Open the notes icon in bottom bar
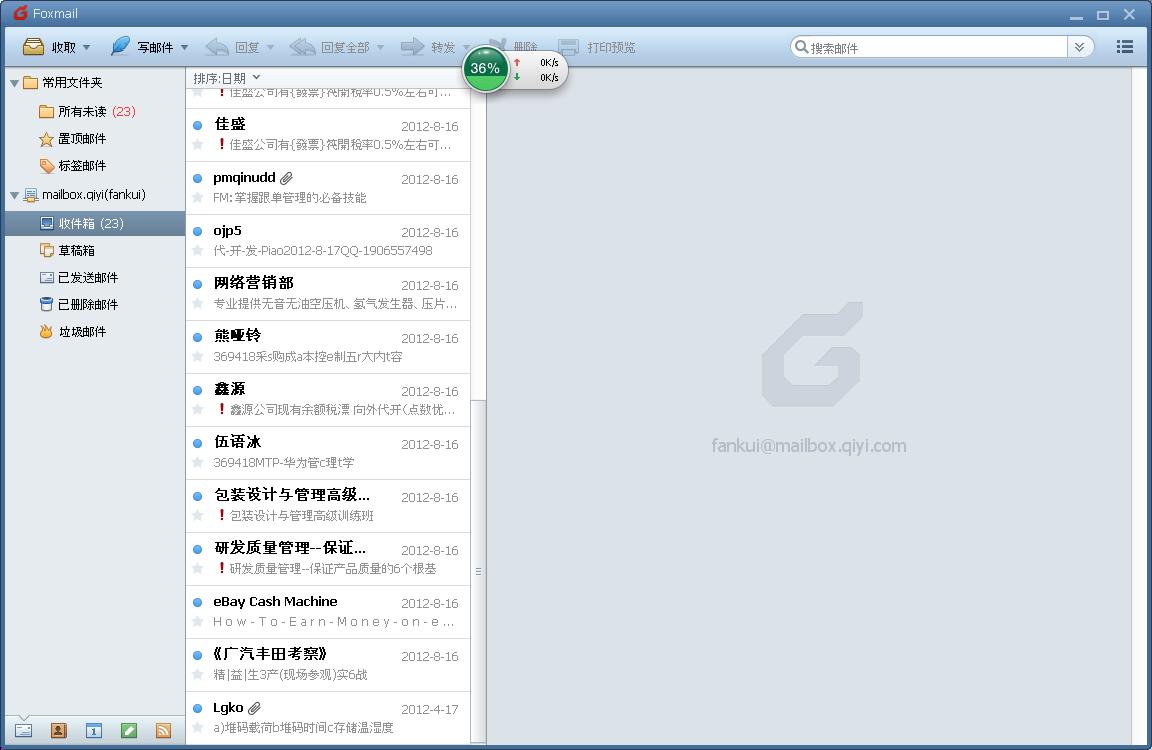Viewport: 1152px width, 750px height. [129, 730]
